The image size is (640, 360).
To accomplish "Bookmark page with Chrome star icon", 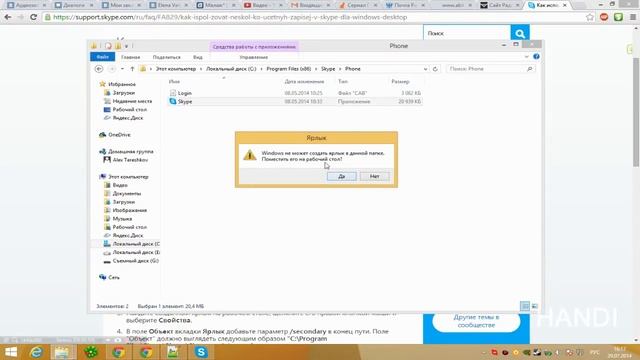I will 590,17.
